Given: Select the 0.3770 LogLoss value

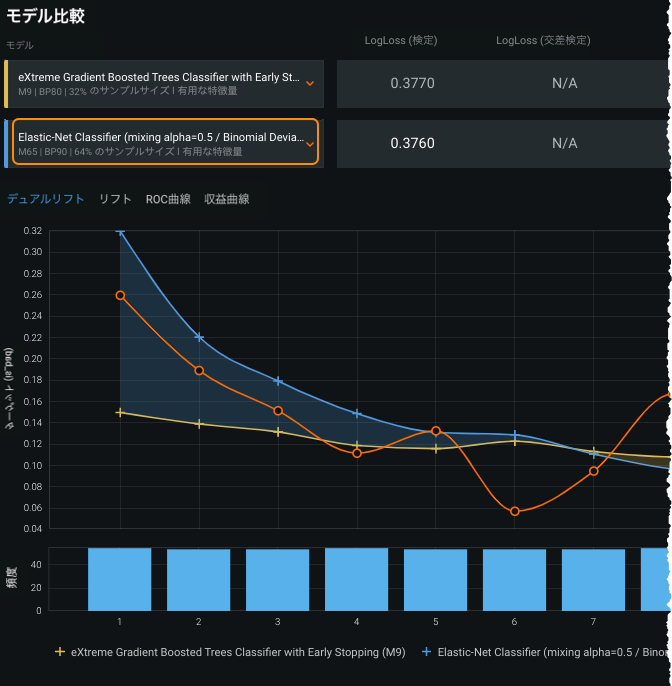Looking at the screenshot, I should coord(412,83).
